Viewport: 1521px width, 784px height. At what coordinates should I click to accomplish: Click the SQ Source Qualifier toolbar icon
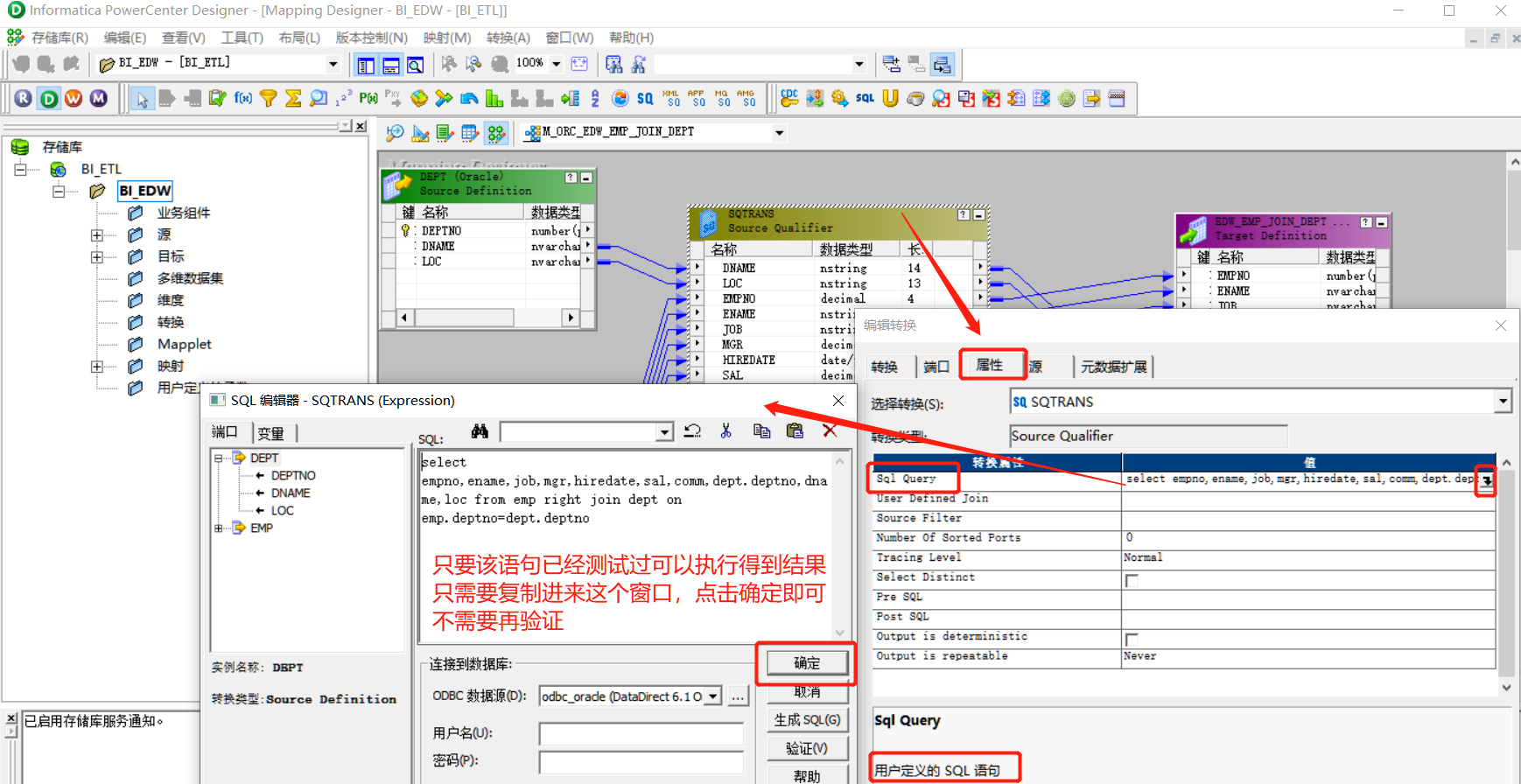tap(645, 99)
